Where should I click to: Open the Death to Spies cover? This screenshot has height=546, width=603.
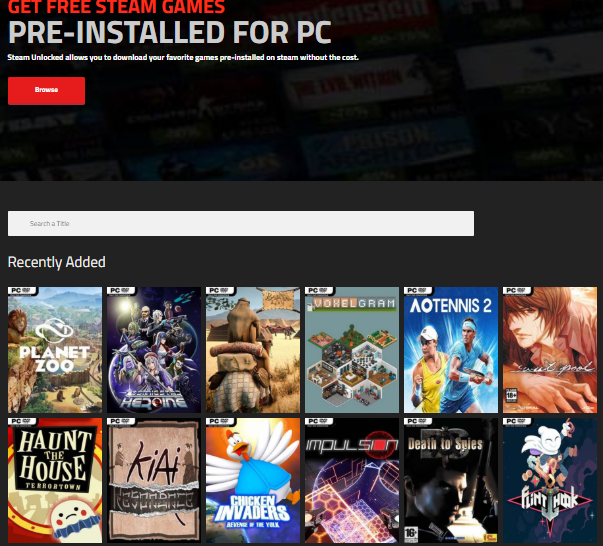451,481
